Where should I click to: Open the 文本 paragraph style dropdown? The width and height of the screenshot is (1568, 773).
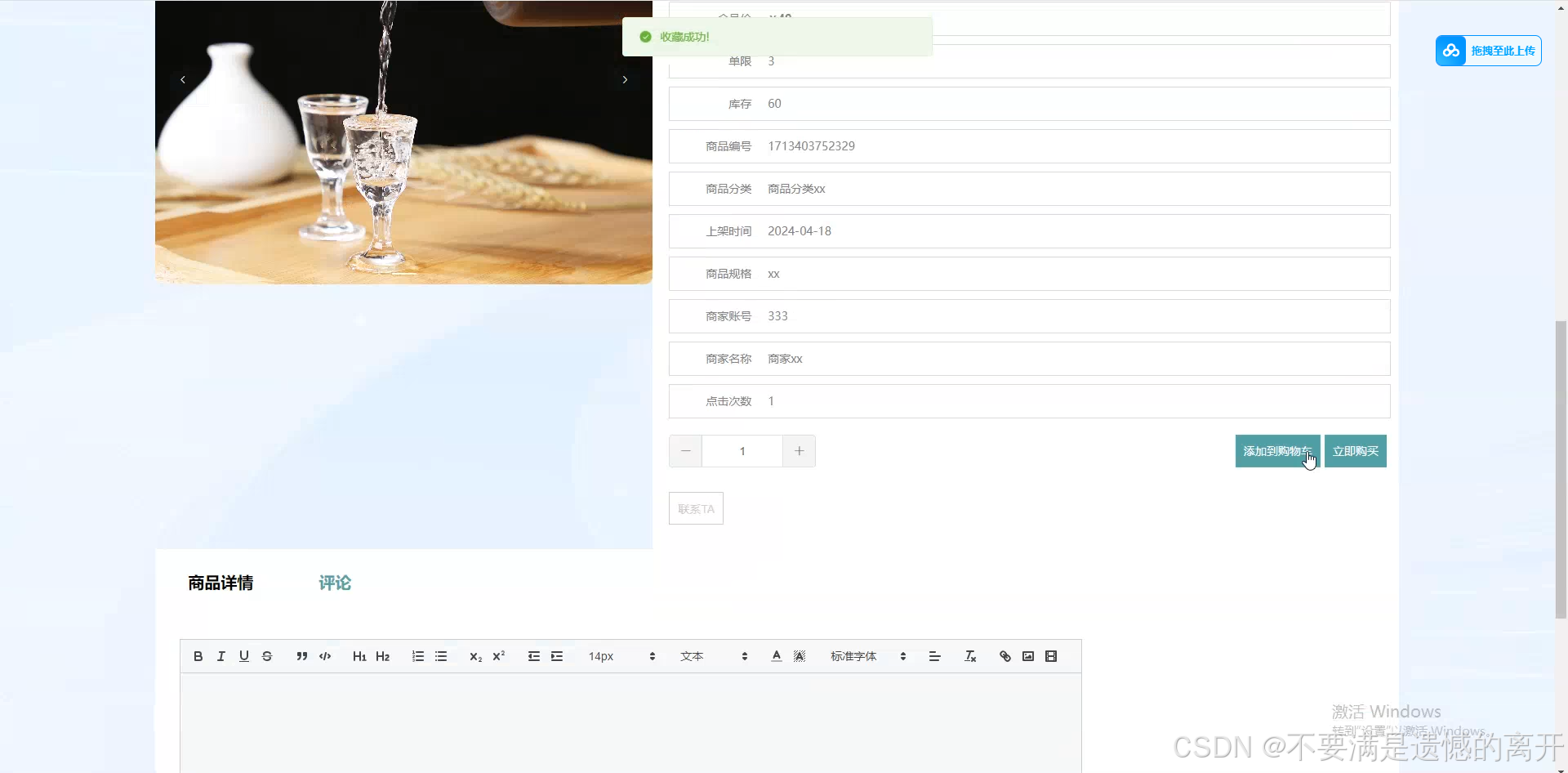coord(714,656)
